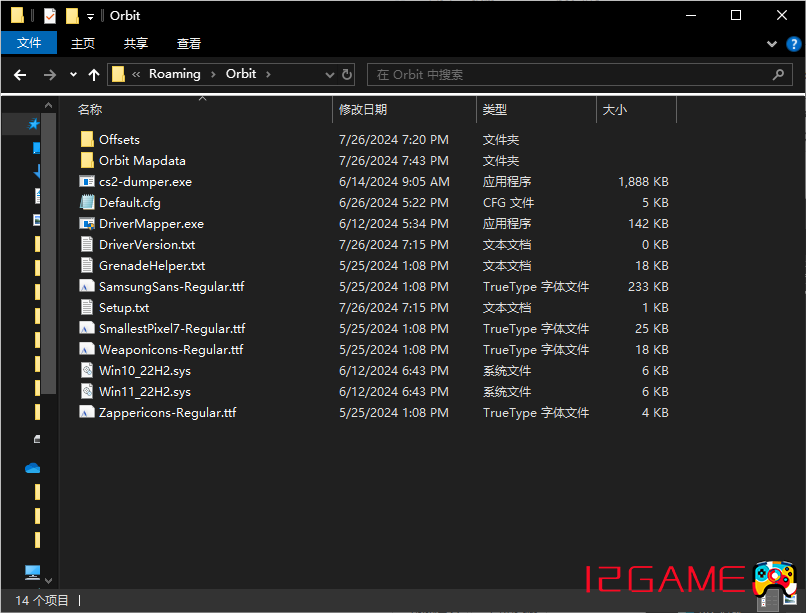Viewport: 806px width, 613px height.
Task: Click the CFG 文件 type cell
Action: click(x=508, y=203)
